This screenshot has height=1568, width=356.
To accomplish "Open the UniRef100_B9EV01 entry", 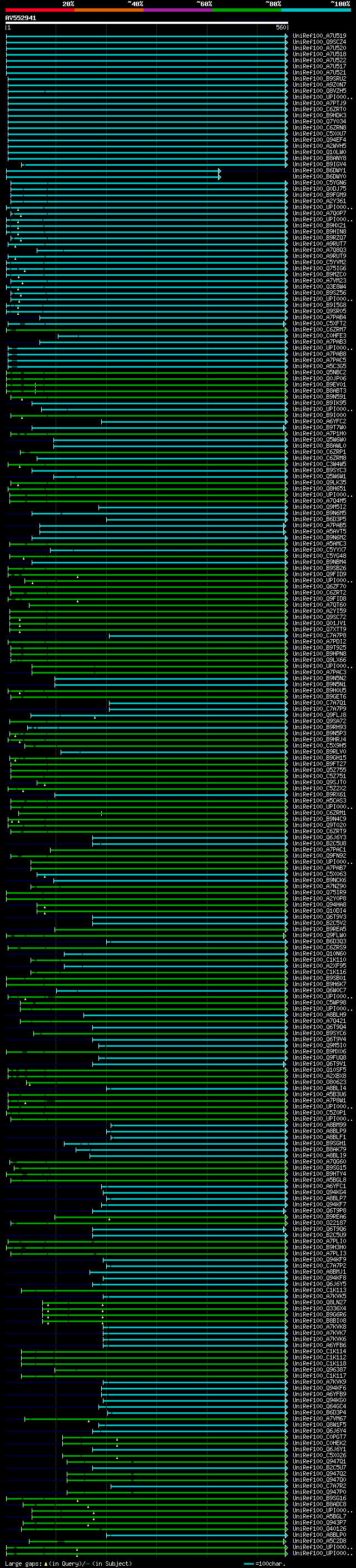I will pos(319,385).
